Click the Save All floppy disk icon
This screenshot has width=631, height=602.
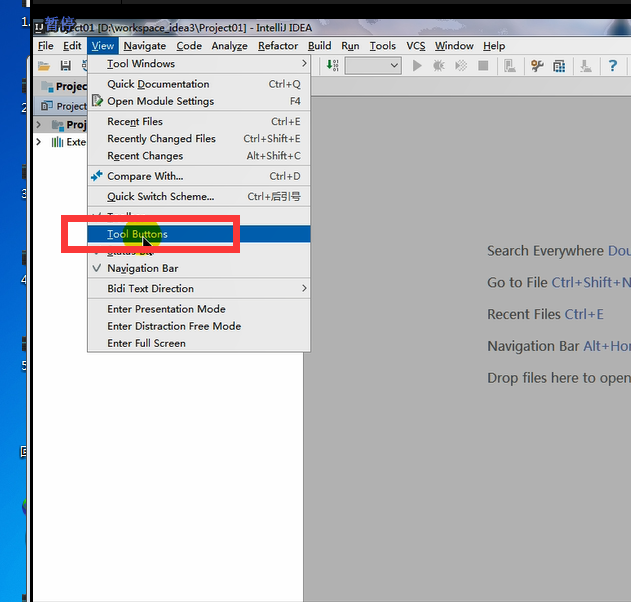tap(66, 66)
